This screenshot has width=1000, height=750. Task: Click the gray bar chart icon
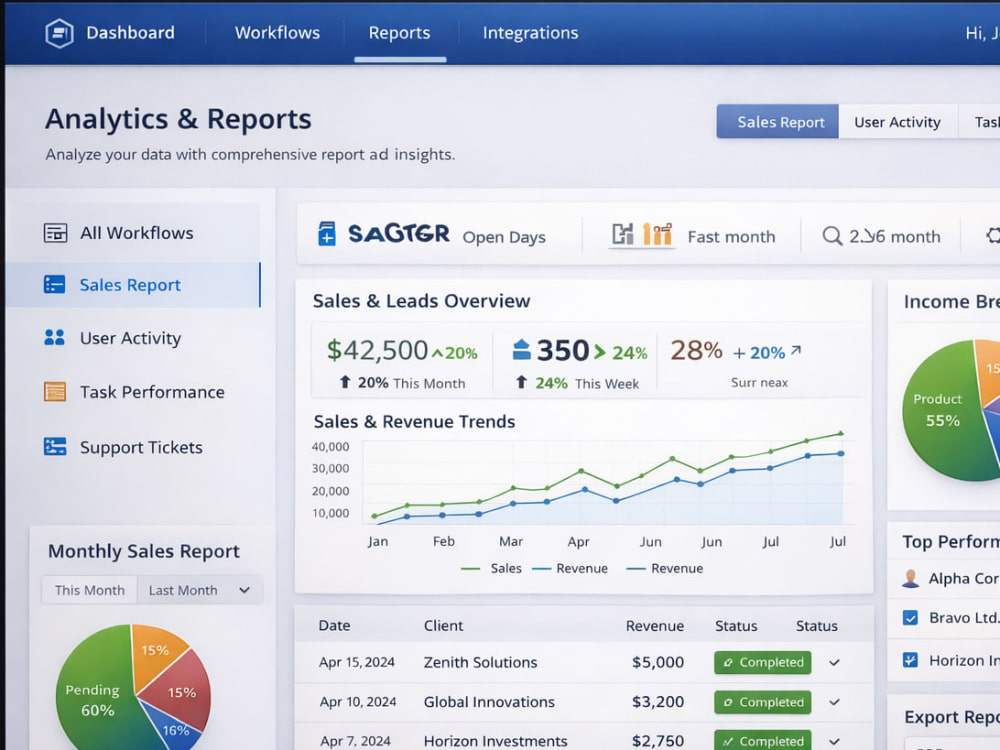pos(622,234)
